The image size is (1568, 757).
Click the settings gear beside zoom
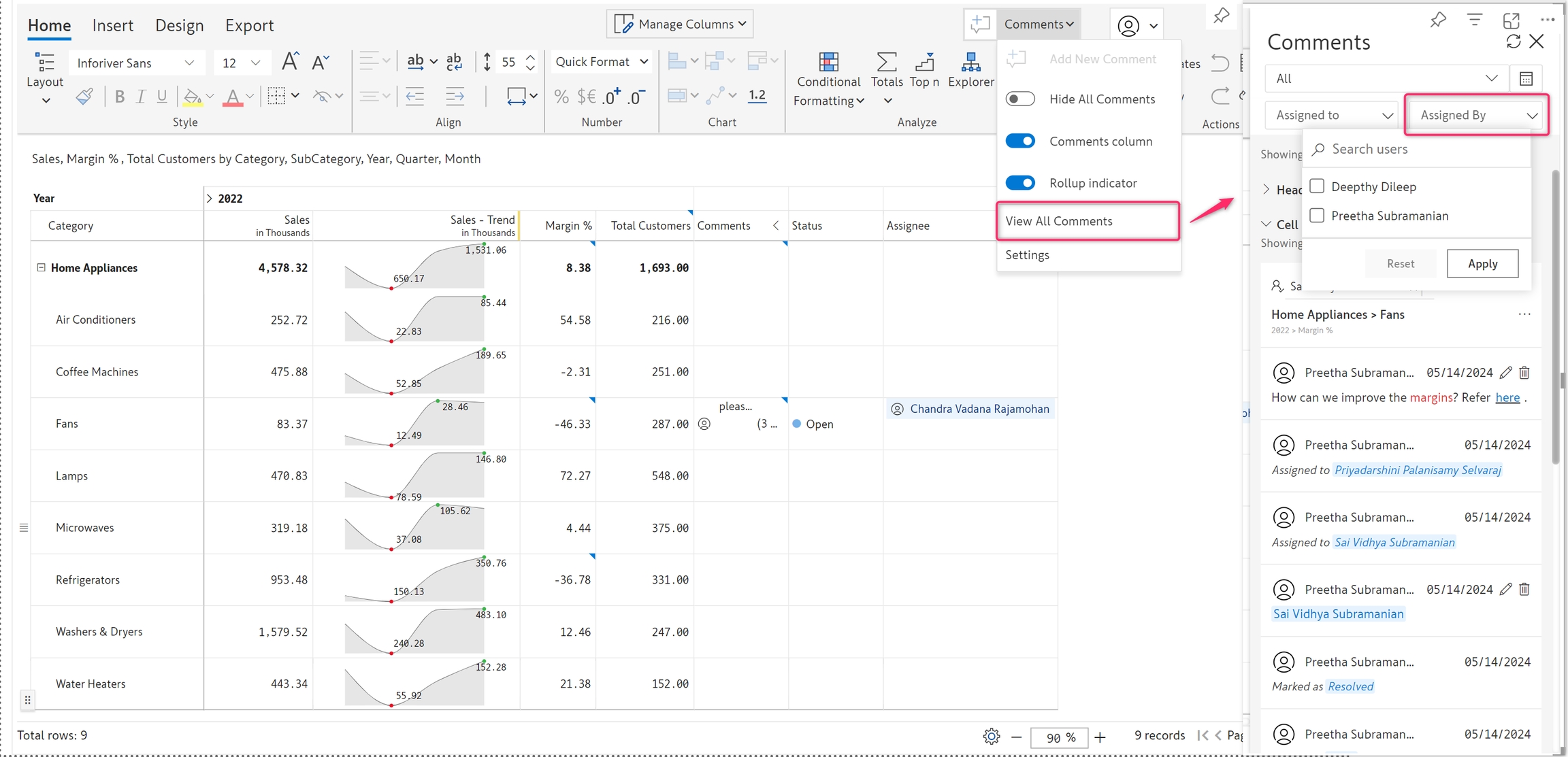click(x=991, y=736)
